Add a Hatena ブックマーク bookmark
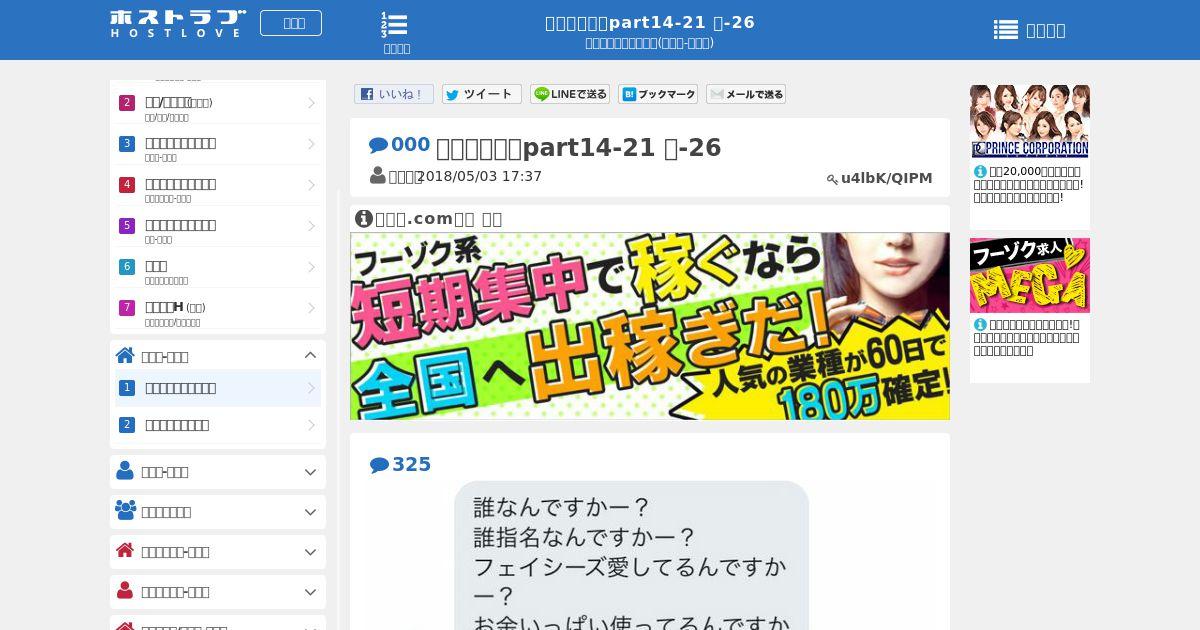Viewport: 1200px width, 630px height. (658, 94)
